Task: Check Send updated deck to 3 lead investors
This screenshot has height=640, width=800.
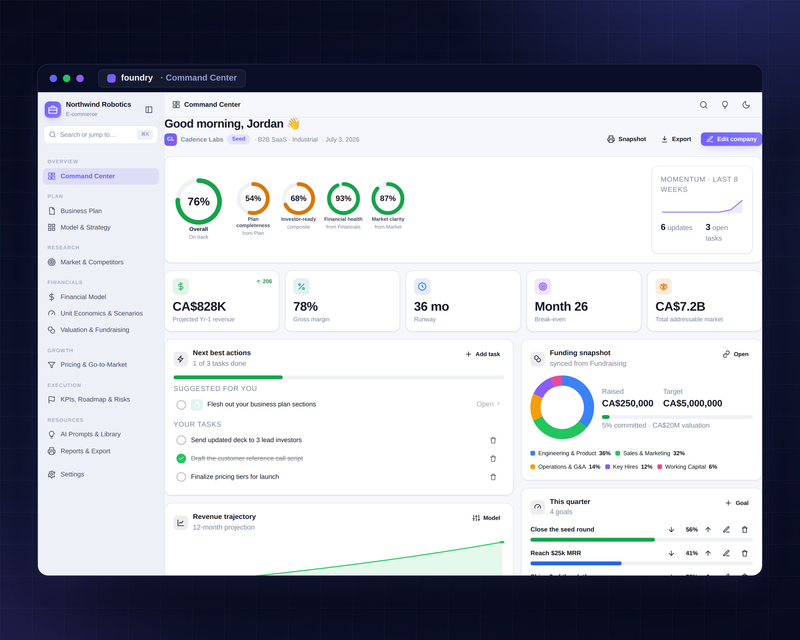Action: pos(181,440)
